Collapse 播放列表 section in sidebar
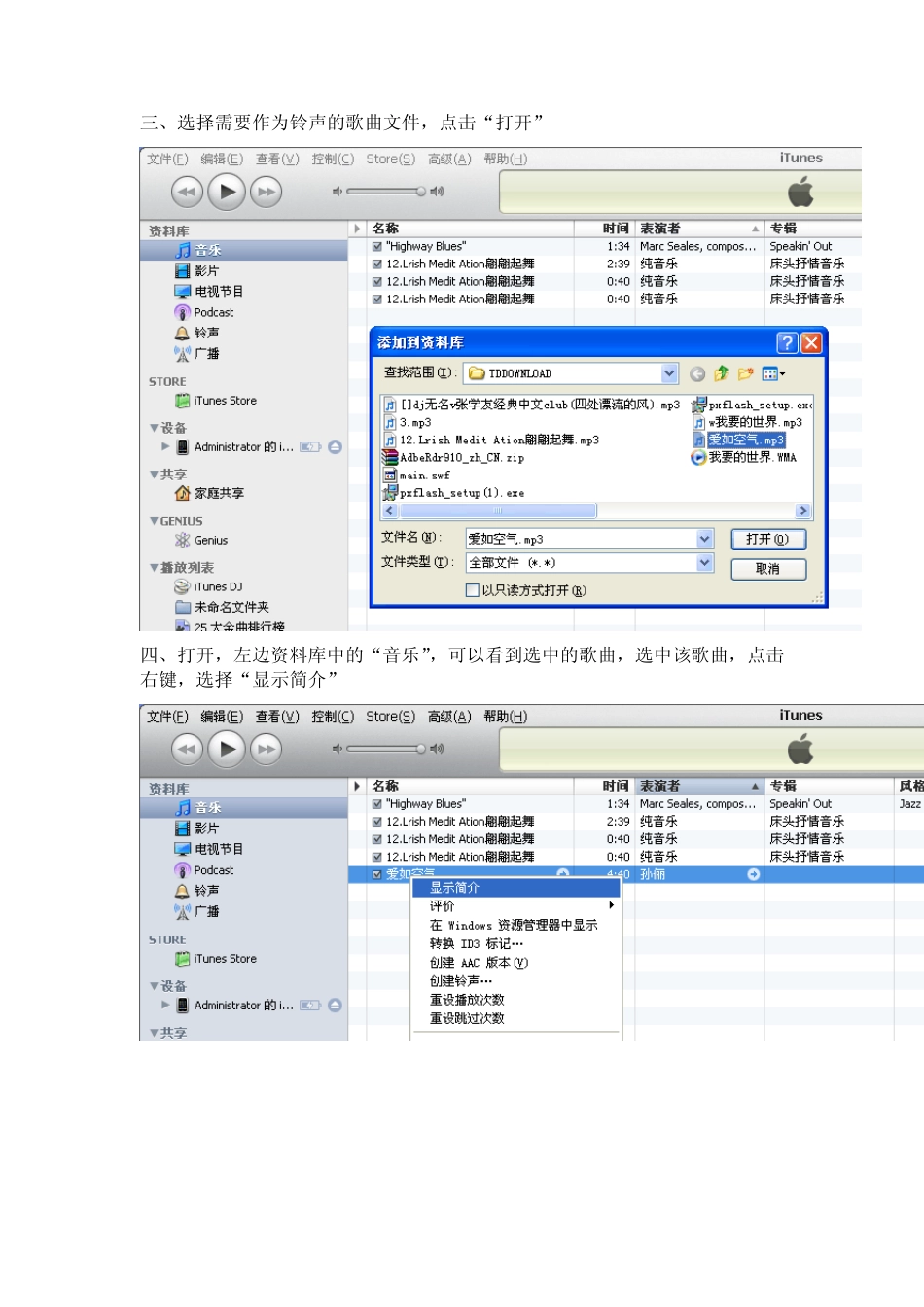Viewport: 924px width, 1307px height. tap(154, 568)
